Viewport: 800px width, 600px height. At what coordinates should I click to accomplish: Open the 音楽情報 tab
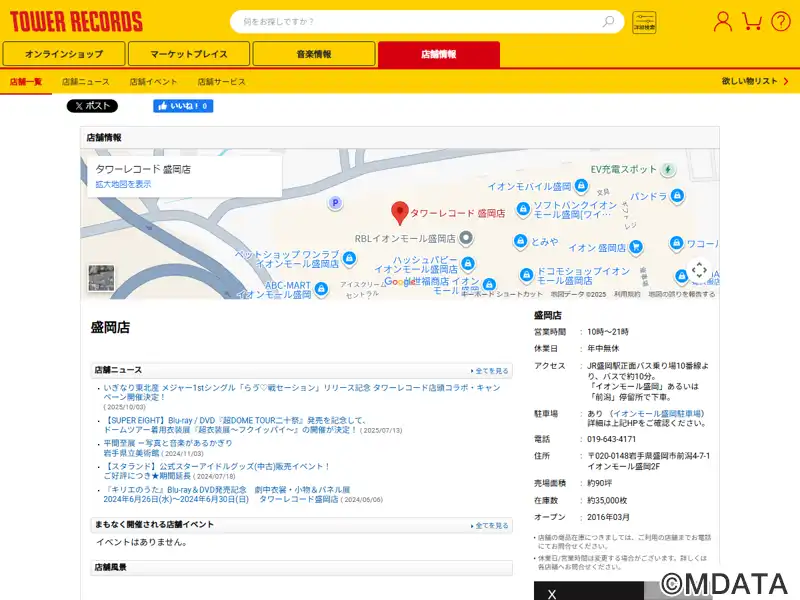click(x=314, y=54)
